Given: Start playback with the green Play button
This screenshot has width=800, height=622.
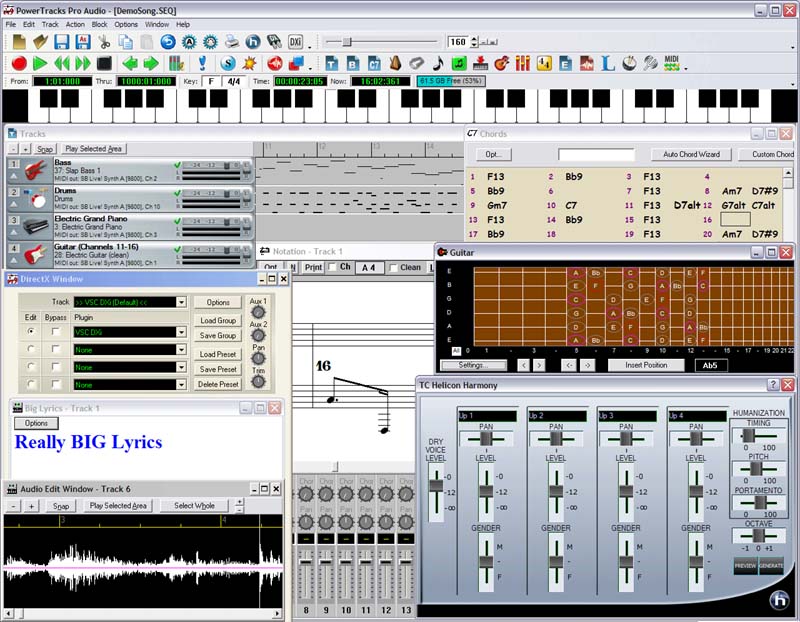Looking at the screenshot, I should (40, 64).
